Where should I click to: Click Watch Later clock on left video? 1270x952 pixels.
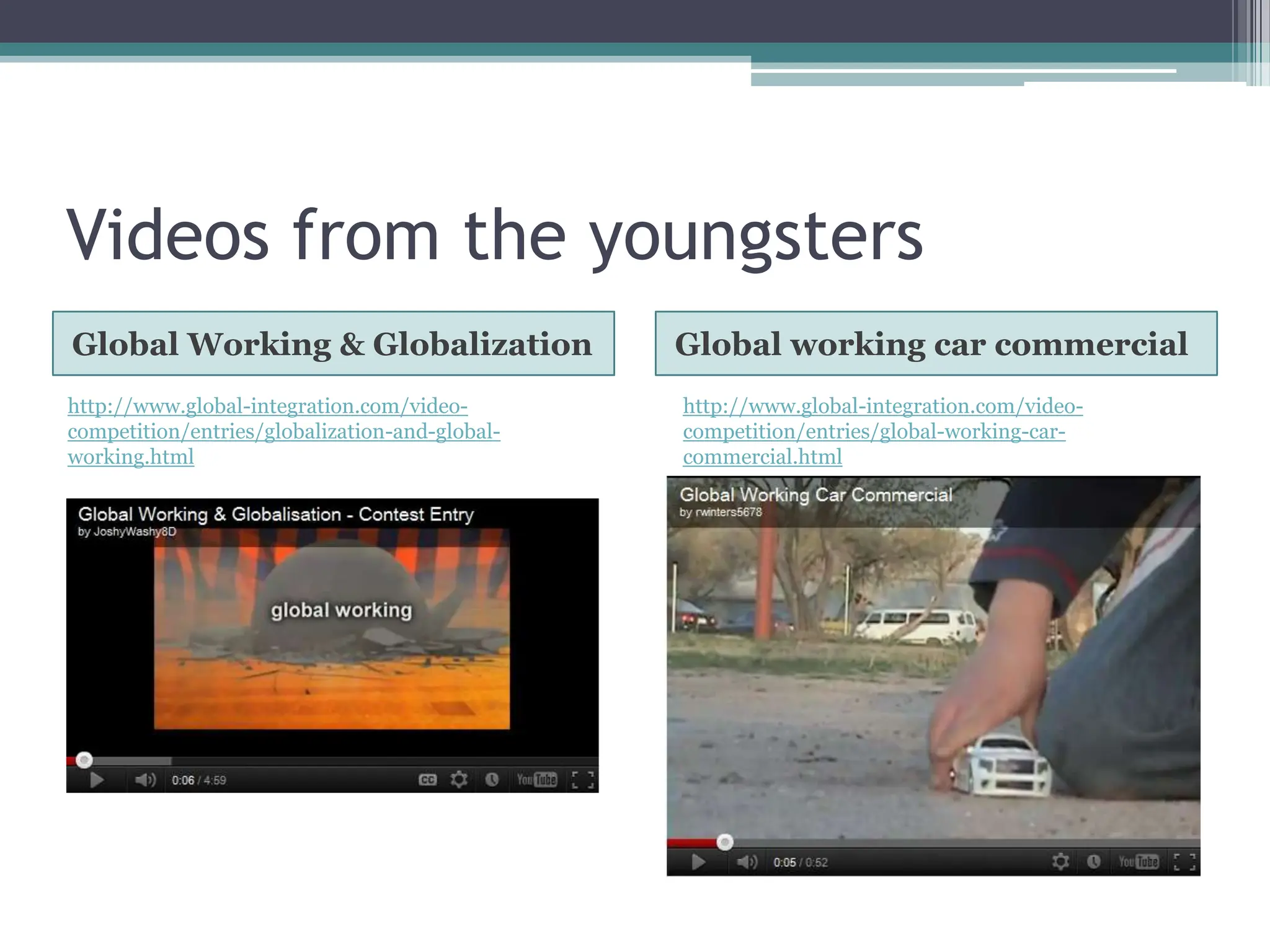coord(492,780)
